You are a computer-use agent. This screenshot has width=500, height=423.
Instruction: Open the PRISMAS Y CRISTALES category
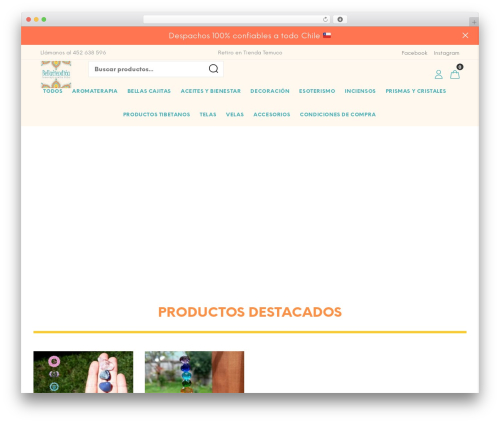(x=415, y=91)
